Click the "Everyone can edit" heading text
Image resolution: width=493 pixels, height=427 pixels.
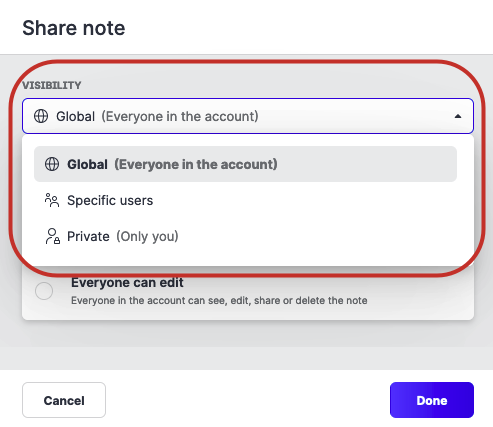(127, 283)
